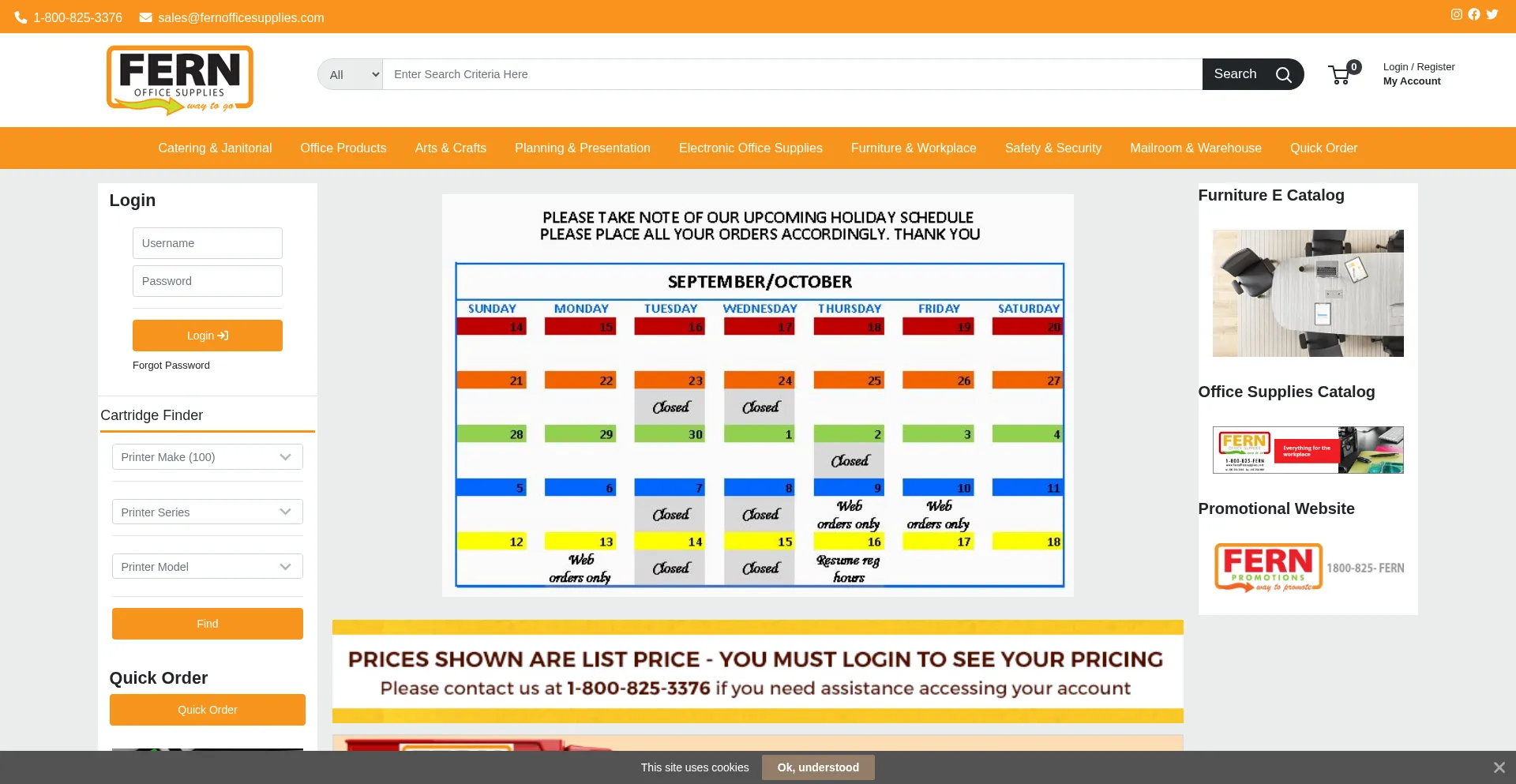Image resolution: width=1516 pixels, height=784 pixels.
Task: Open the Furniture E Catalog thumbnail
Action: (1308, 293)
